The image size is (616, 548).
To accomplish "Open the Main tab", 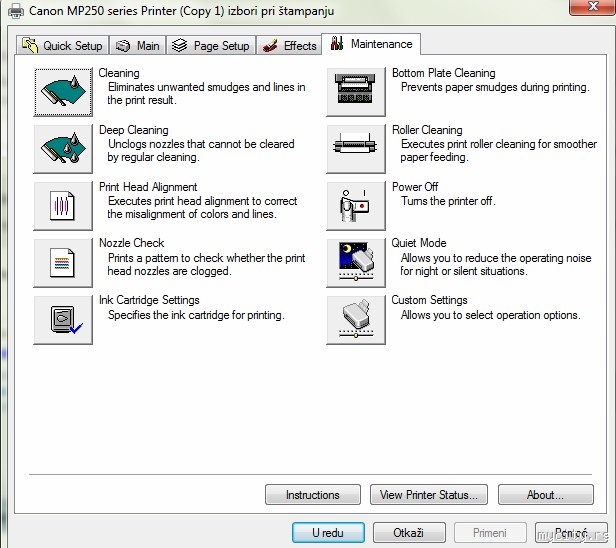I will pyautogui.click(x=138, y=46).
